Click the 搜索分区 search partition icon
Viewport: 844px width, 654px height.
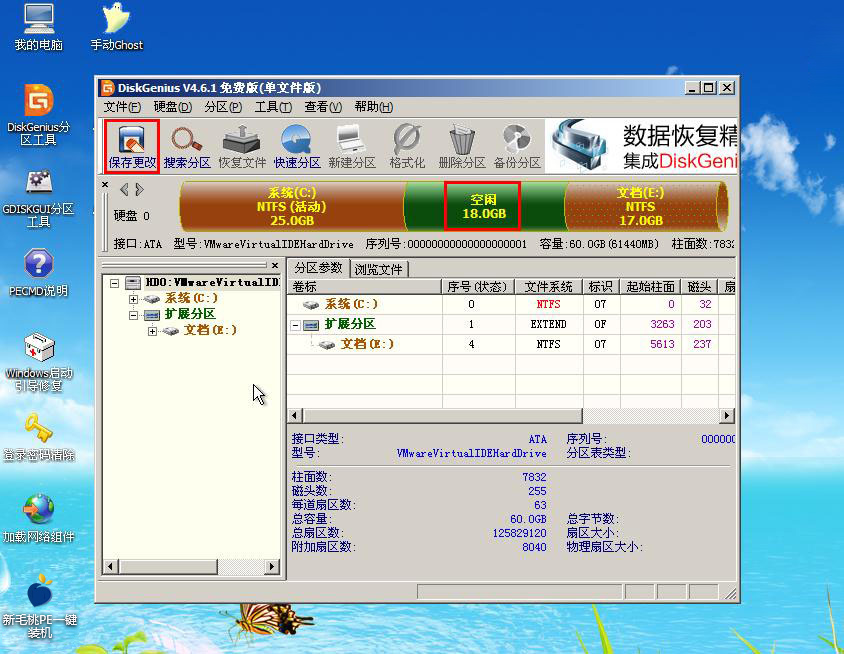(187, 146)
